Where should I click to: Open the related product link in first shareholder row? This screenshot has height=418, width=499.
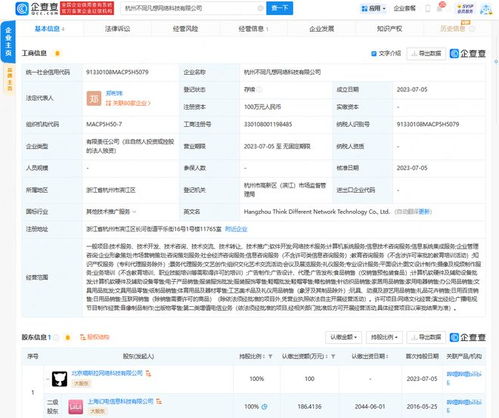coord(464,378)
